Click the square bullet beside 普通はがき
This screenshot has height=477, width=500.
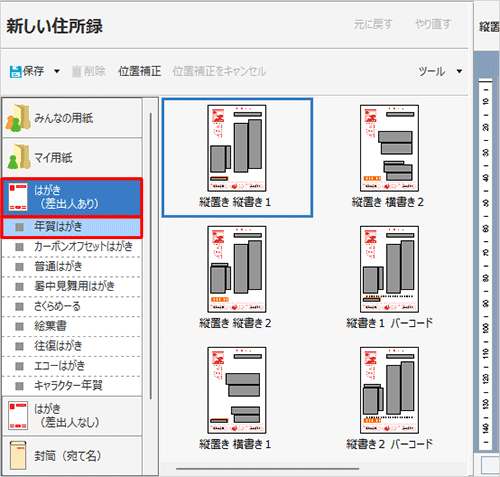point(20,267)
